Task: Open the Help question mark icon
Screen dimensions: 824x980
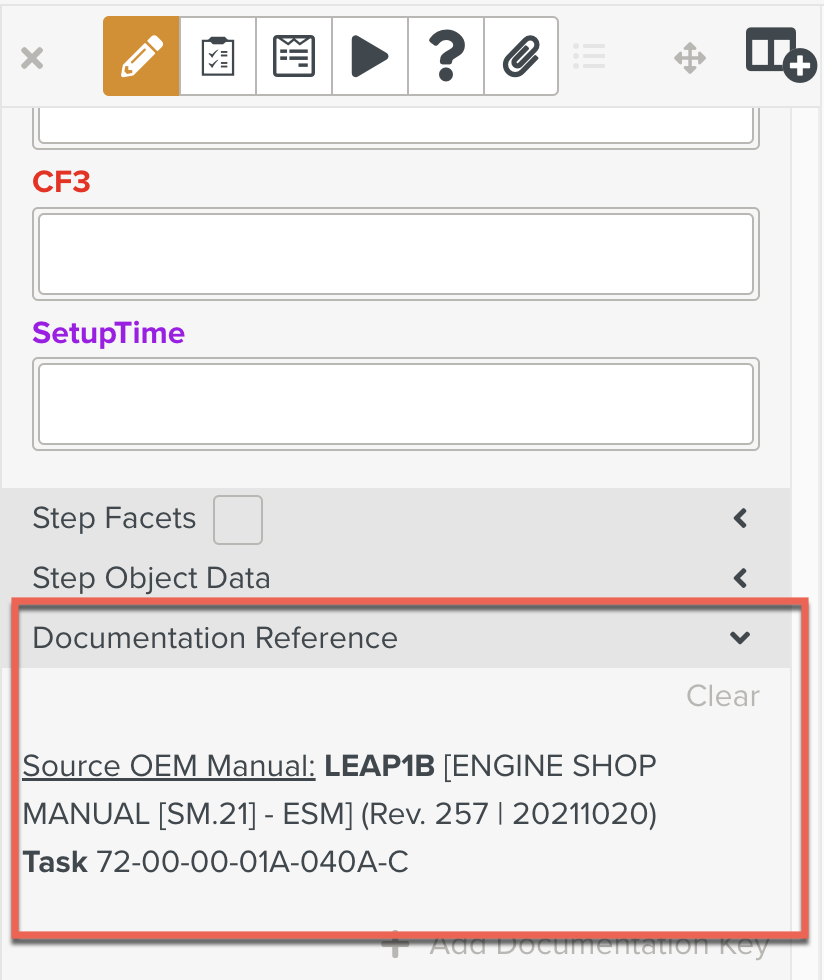Action: pyautogui.click(x=445, y=55)
